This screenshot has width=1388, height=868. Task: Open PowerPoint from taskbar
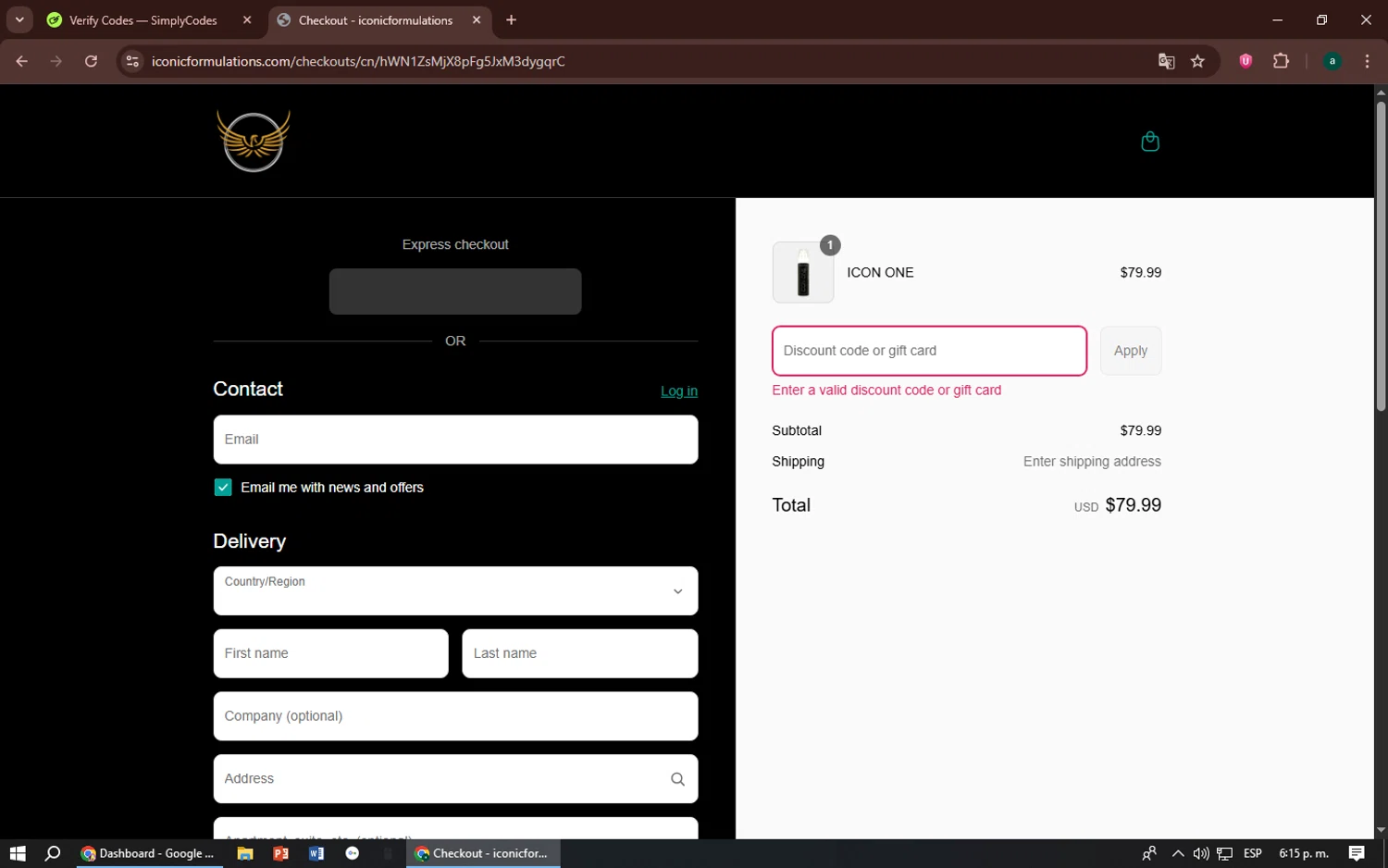[280, 853]
